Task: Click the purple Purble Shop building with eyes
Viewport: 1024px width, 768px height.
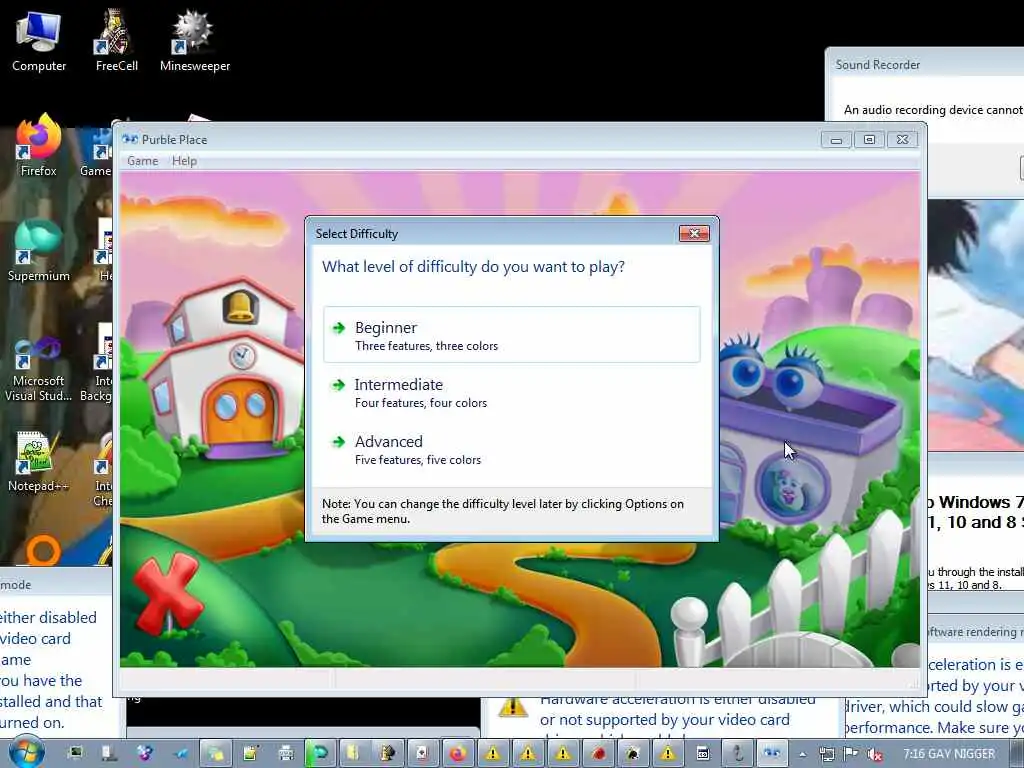Action: pos(808,434)
